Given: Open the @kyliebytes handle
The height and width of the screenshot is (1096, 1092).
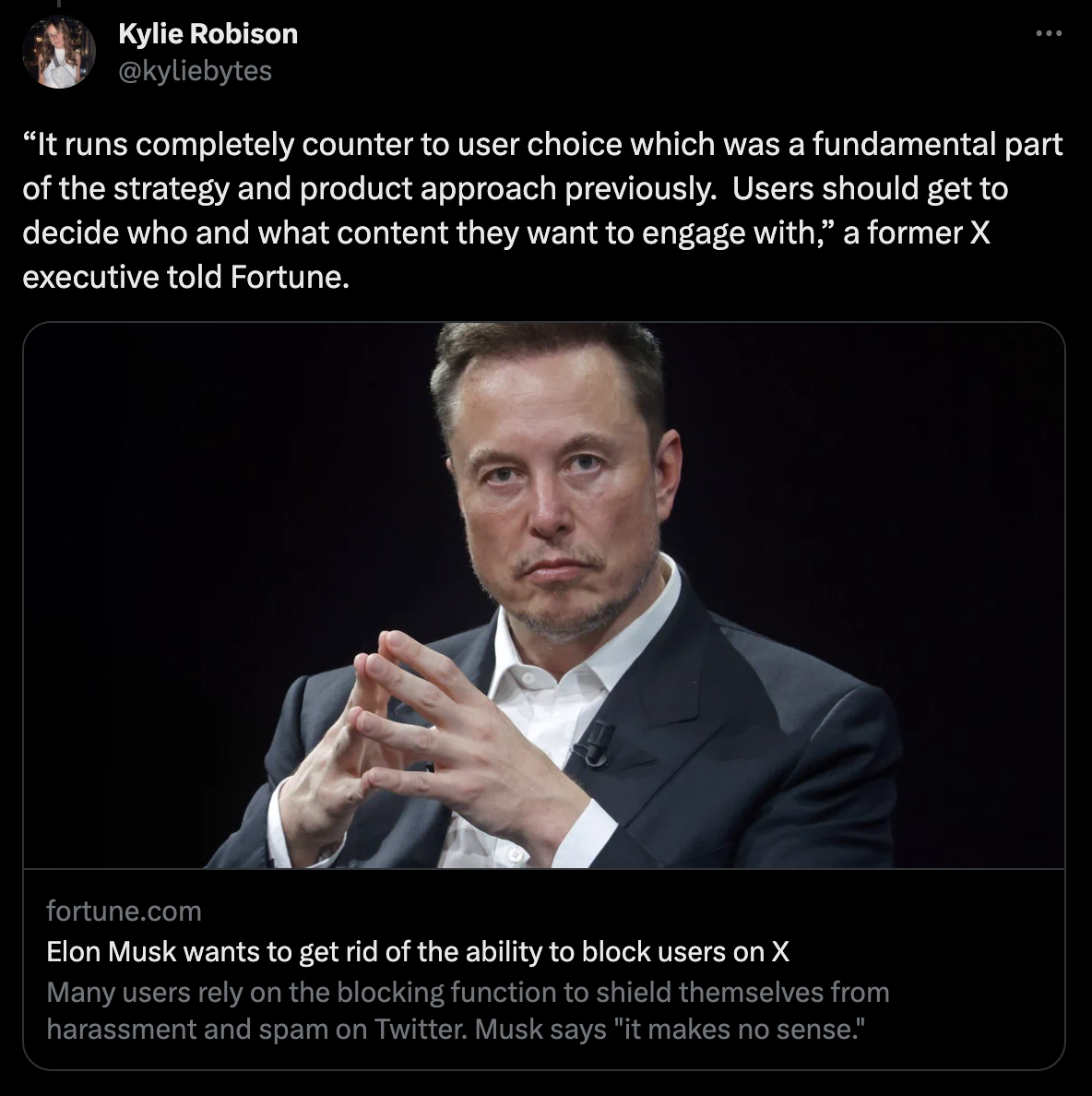Looking at the screenshot, I should pos(194,71).
